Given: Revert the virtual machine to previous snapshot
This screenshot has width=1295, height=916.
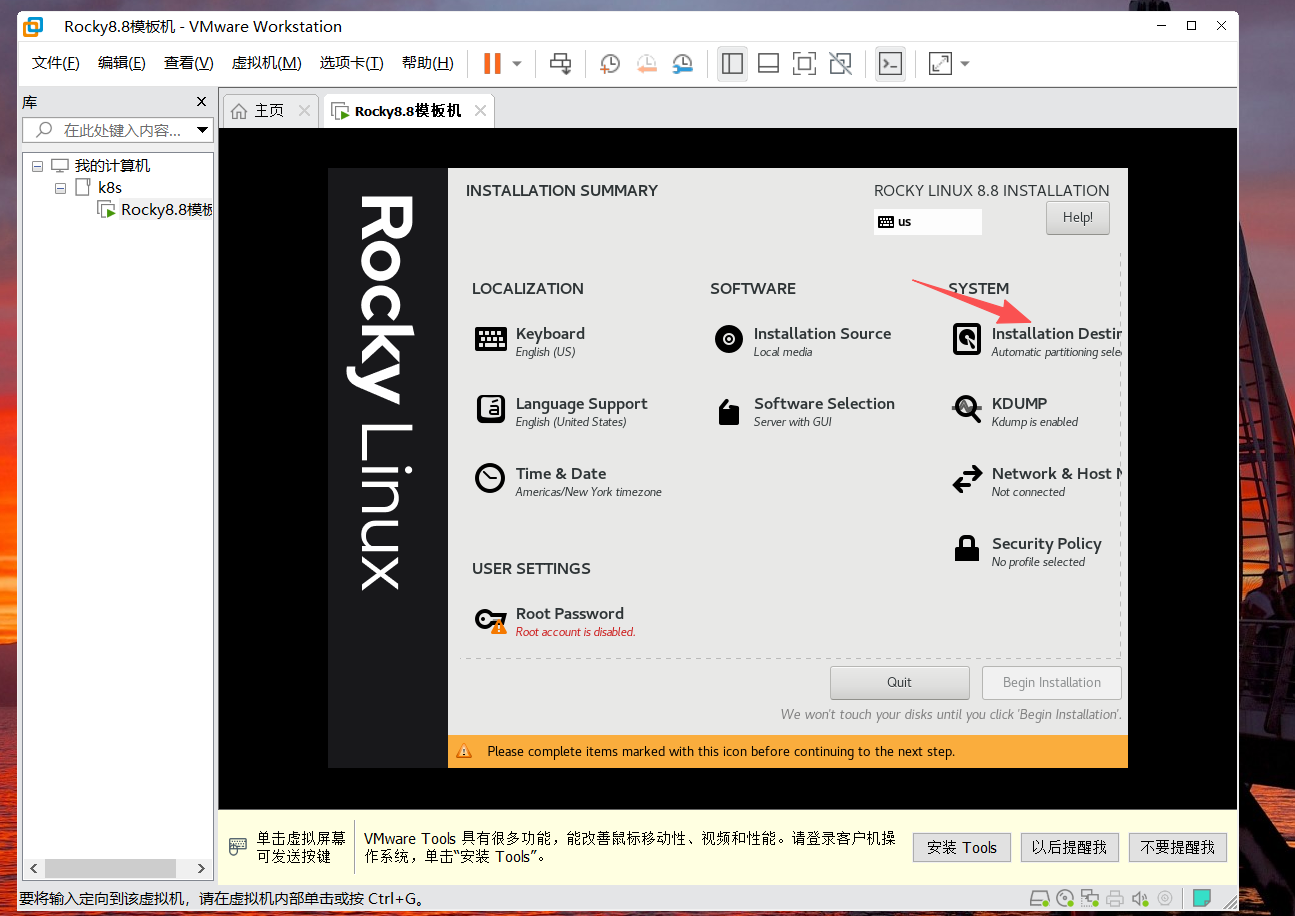Looking at the screenshot, I should (646, 64).
